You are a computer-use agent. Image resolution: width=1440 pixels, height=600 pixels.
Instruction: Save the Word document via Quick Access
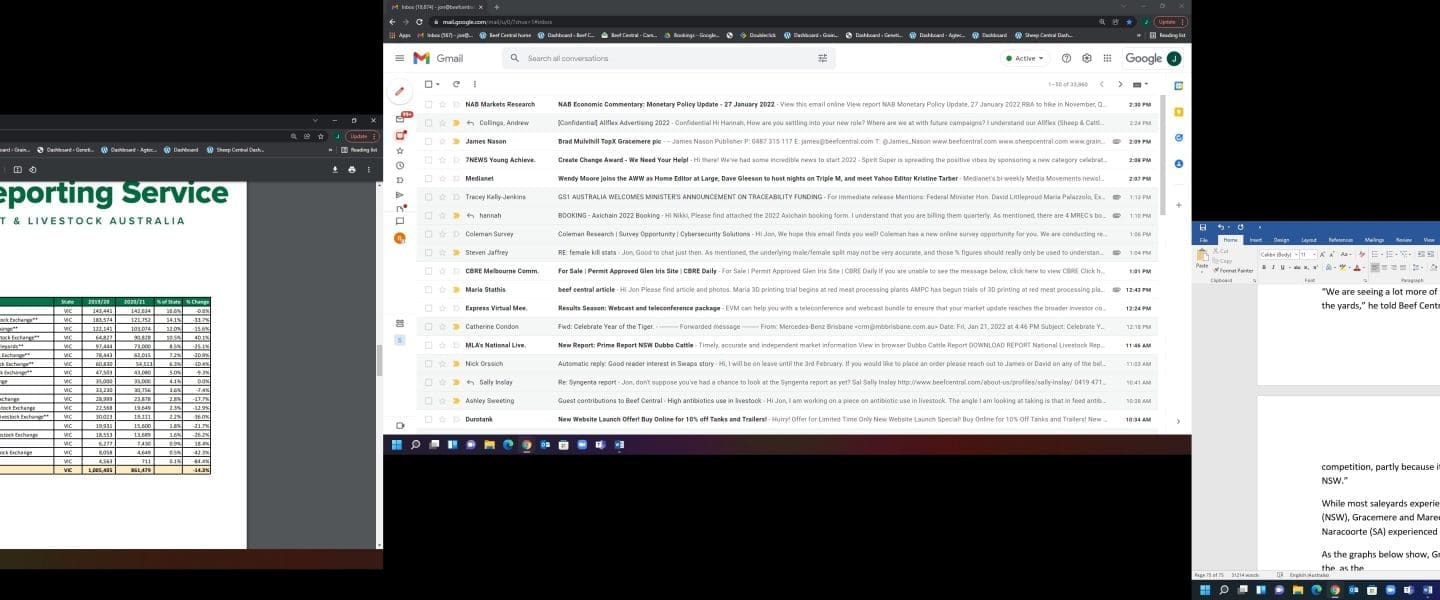1203,227
